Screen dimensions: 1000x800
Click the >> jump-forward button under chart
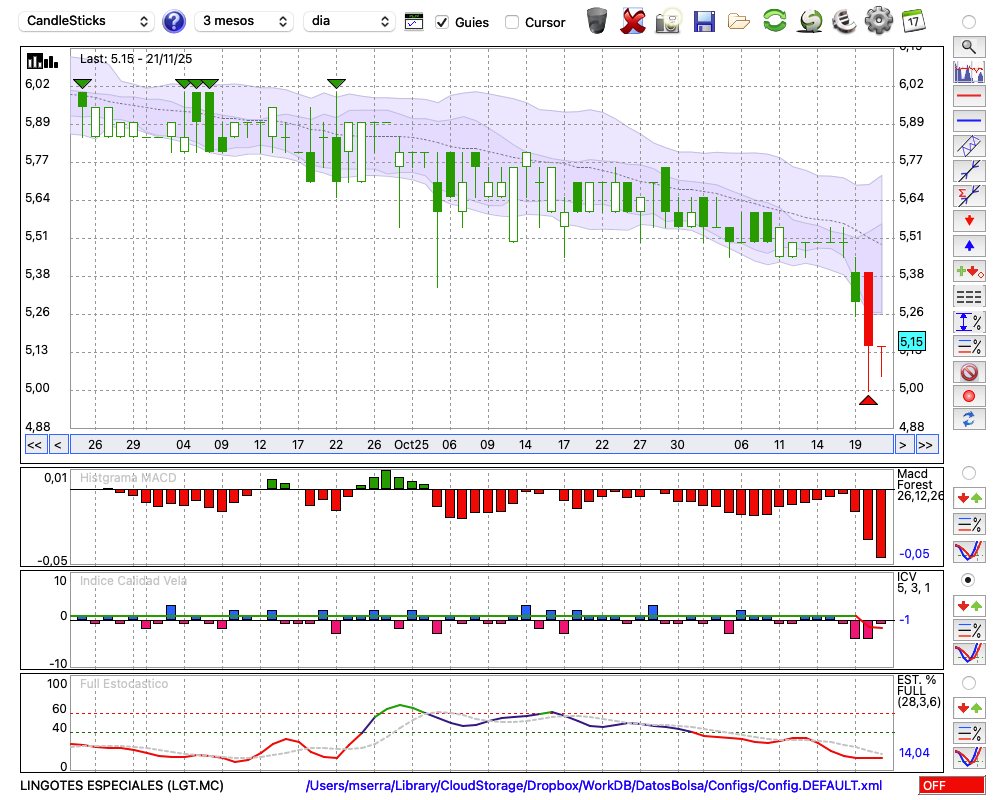tap(927, 445)
